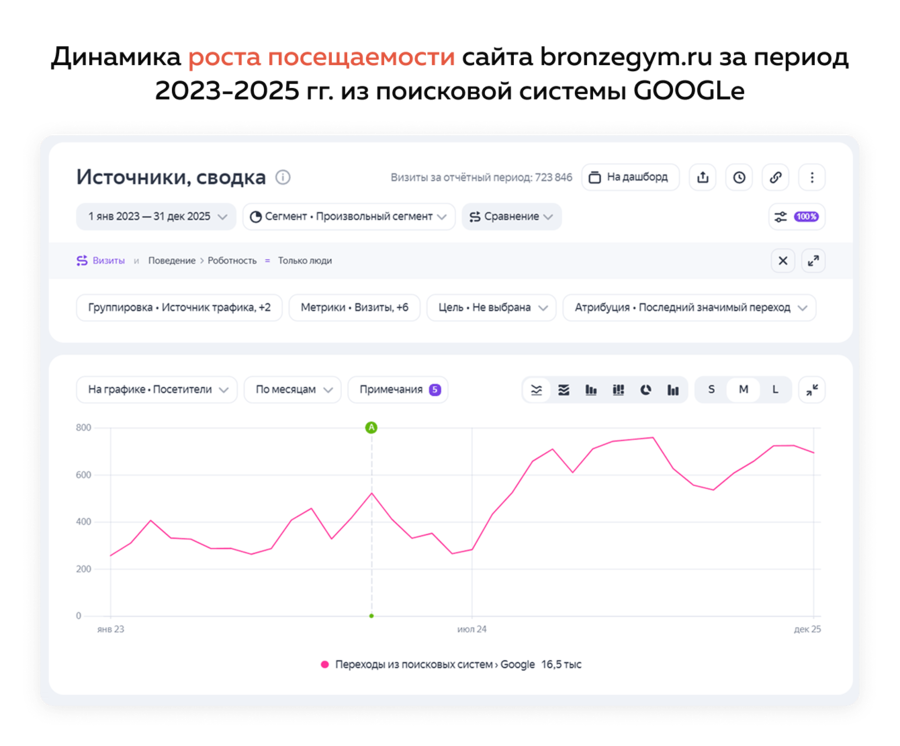
Task: Add report via На дашборд button
Action: [630, 177]
